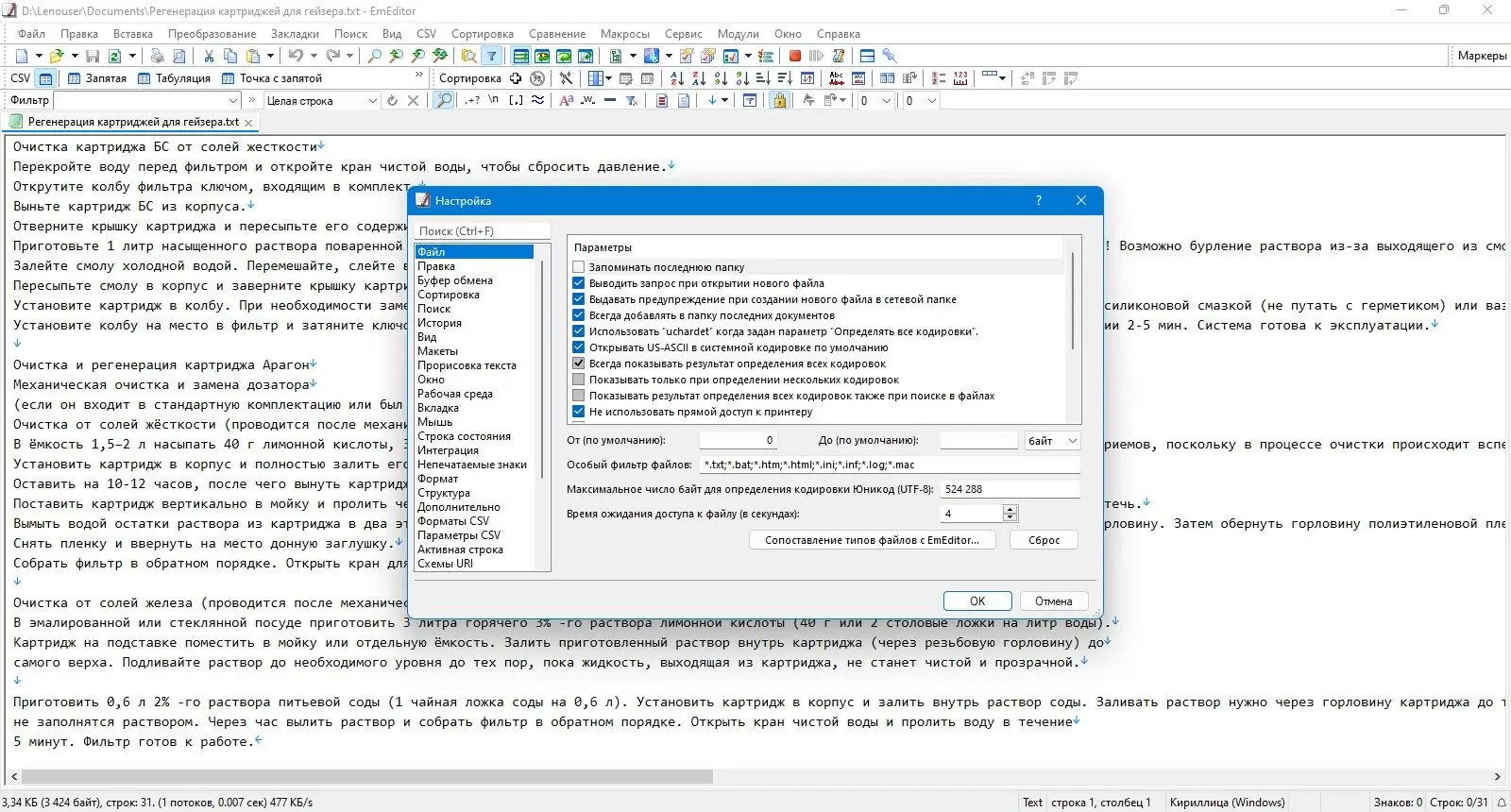
Task: Open the New file dropdown arrow
Action: click(x=38, y=56)
